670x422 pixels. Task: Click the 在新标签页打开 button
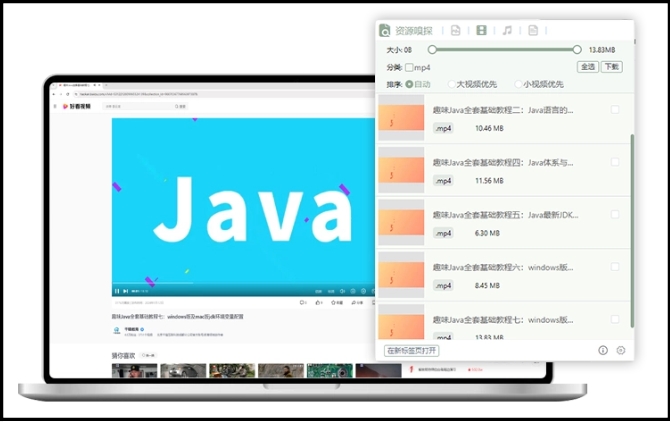pos(411,351)
